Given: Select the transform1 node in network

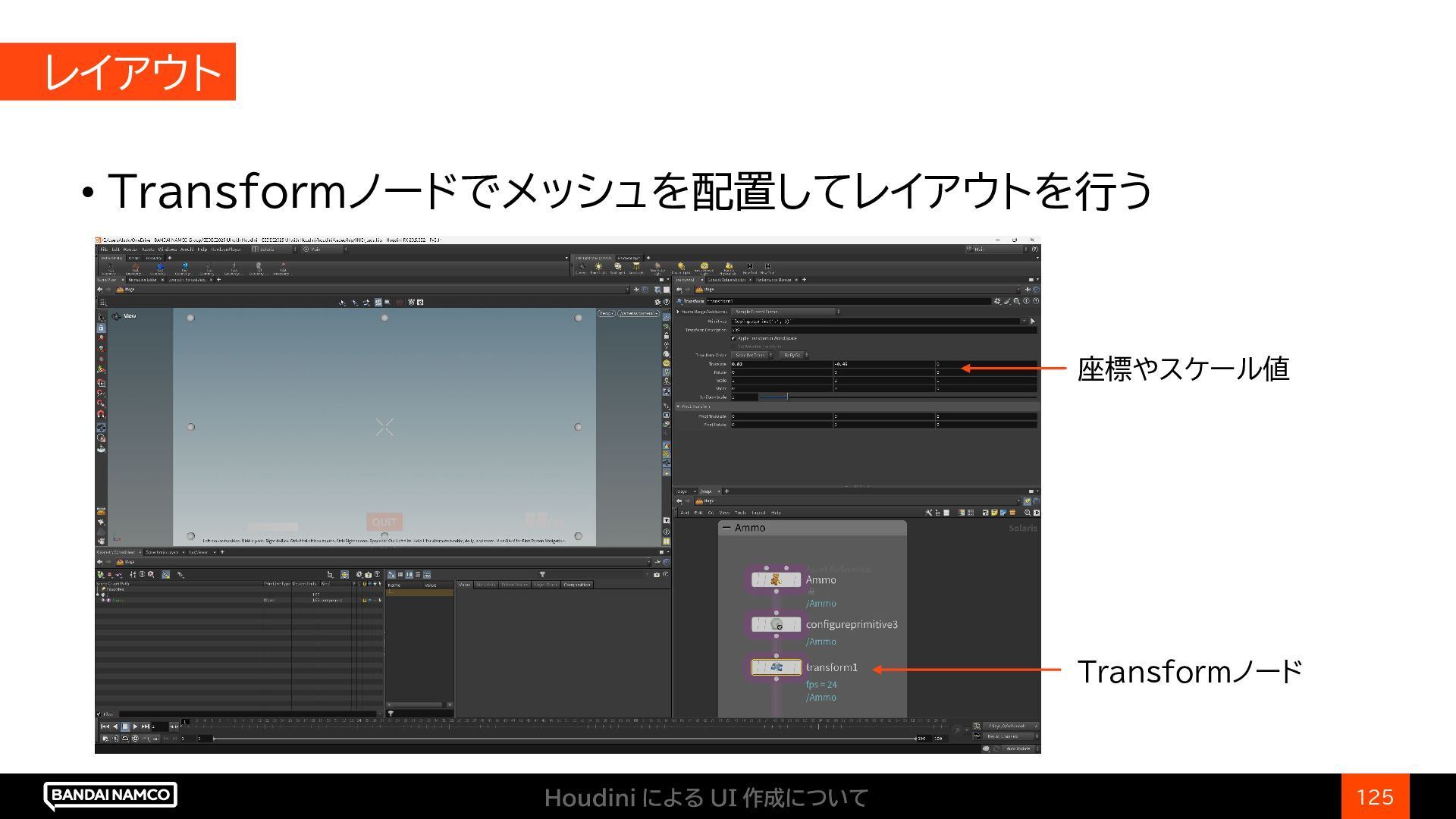Looking at the screenshot, I should coord(776,667).
